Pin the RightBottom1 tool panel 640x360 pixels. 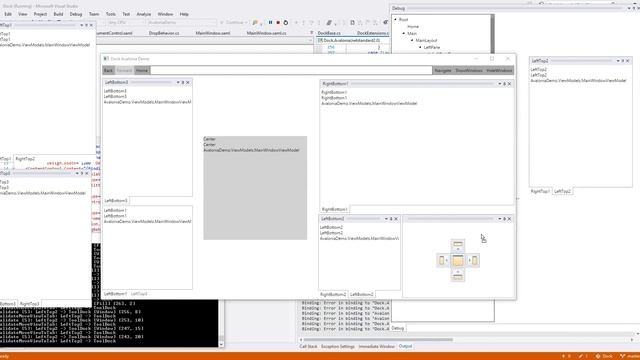(x=504, y=84)
